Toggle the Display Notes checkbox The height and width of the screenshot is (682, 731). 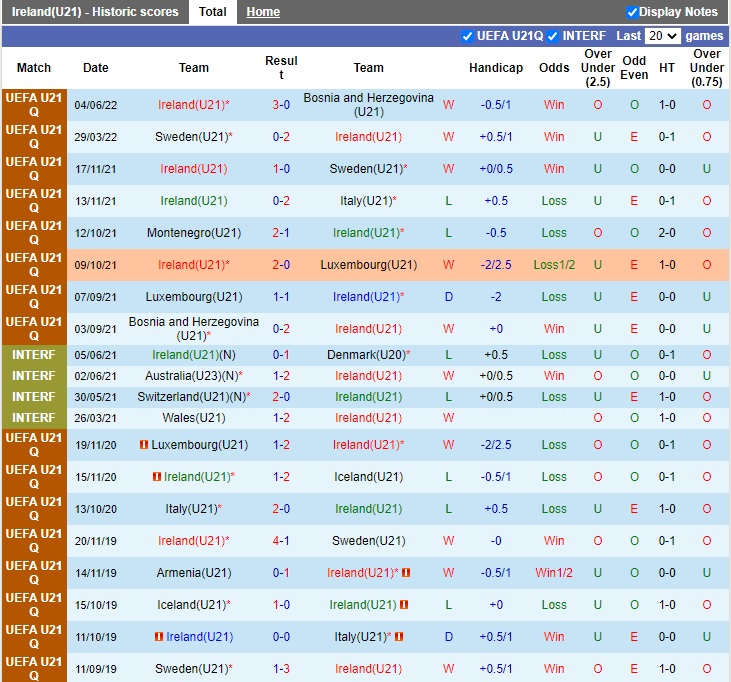[632, 12]
